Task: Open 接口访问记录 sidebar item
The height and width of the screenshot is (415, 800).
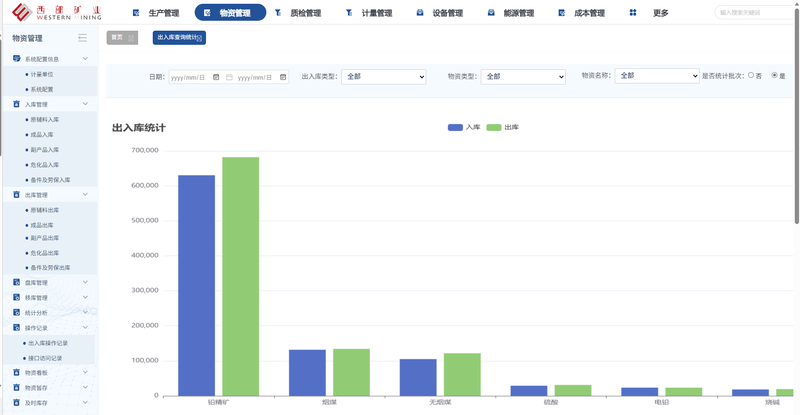Action: click(x=45, y=358)
